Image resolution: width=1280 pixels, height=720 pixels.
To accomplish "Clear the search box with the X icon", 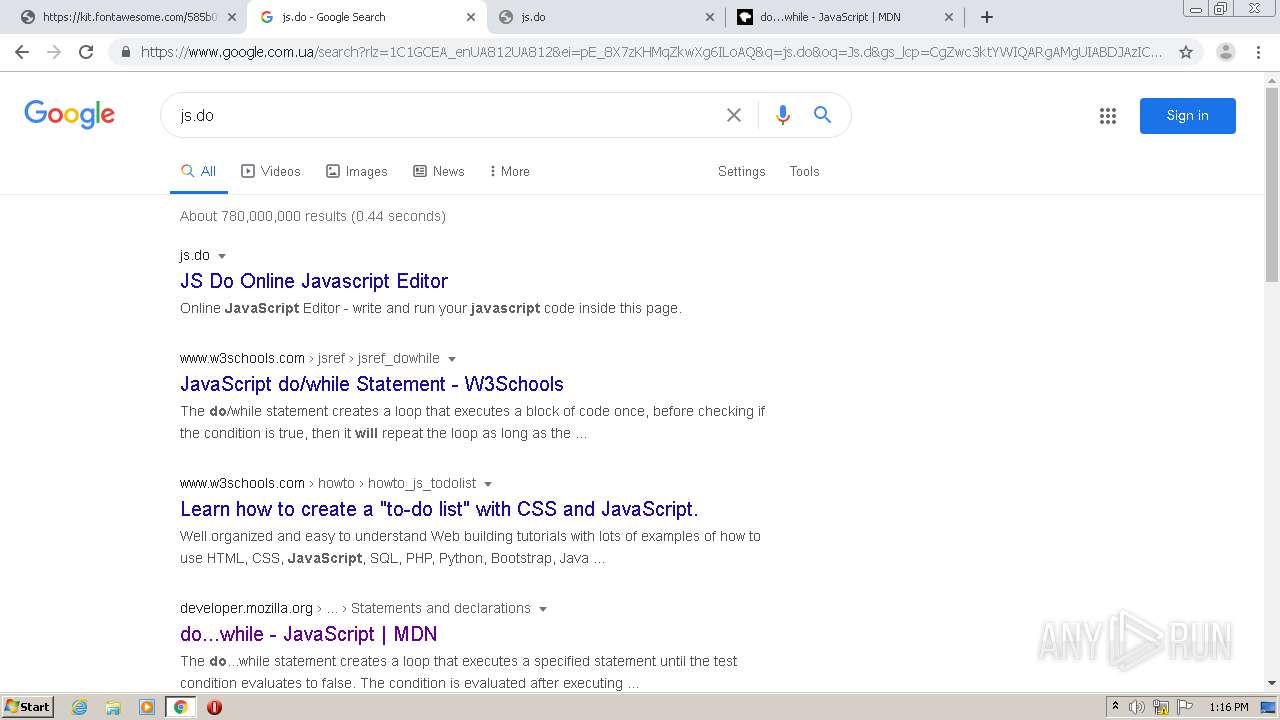I will pos(734,115).
